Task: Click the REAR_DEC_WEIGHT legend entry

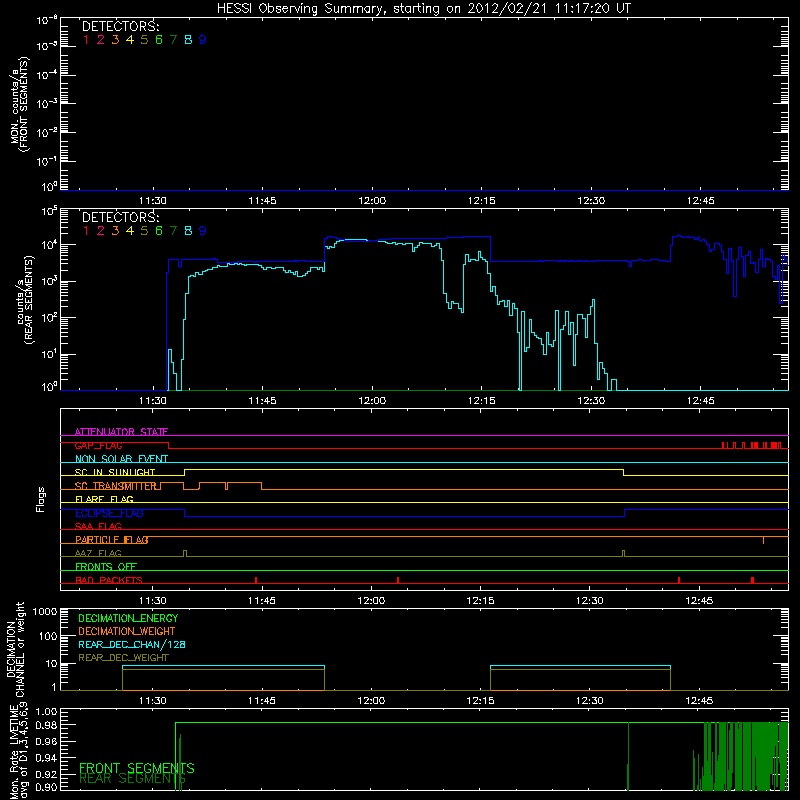Action: (x=123, y=658)
